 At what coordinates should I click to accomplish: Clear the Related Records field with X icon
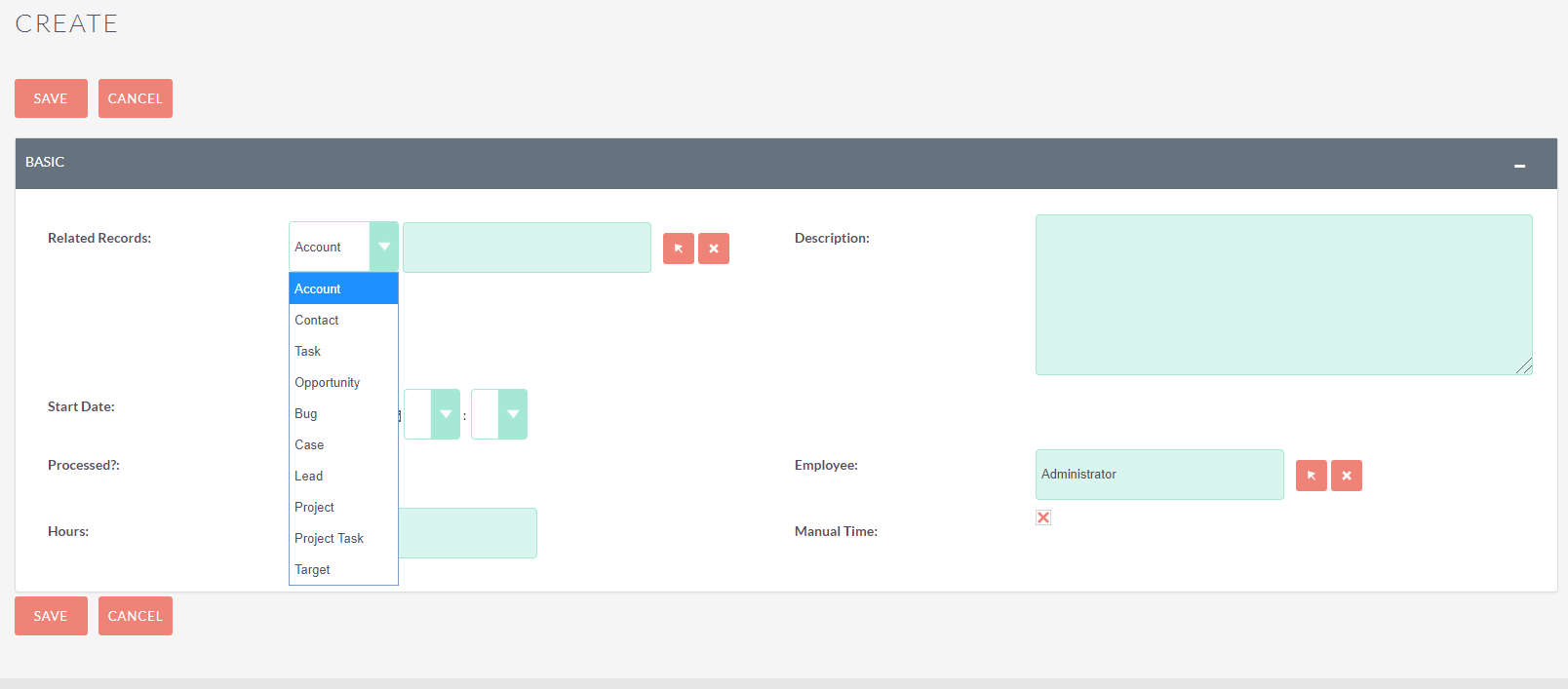(x=714, y=249)
